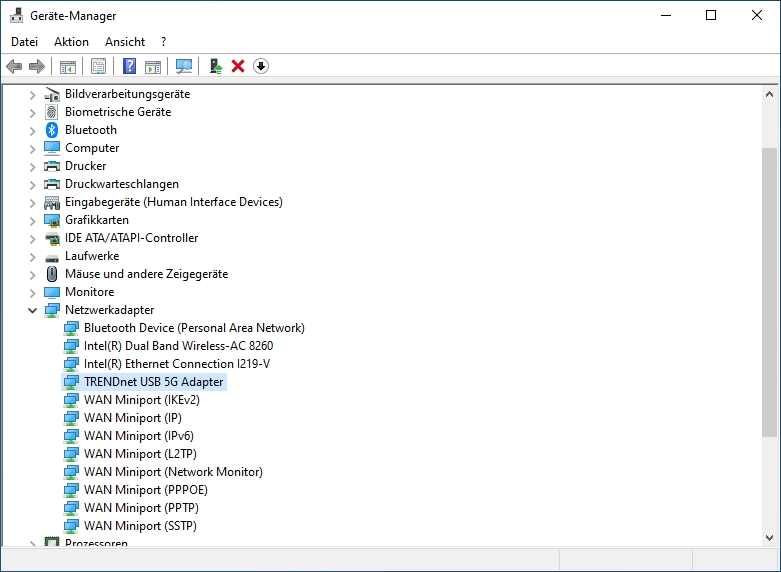
Task: Click the vertical scrollbar thumb
Action: pyautogui.click(x=770, y=292)
